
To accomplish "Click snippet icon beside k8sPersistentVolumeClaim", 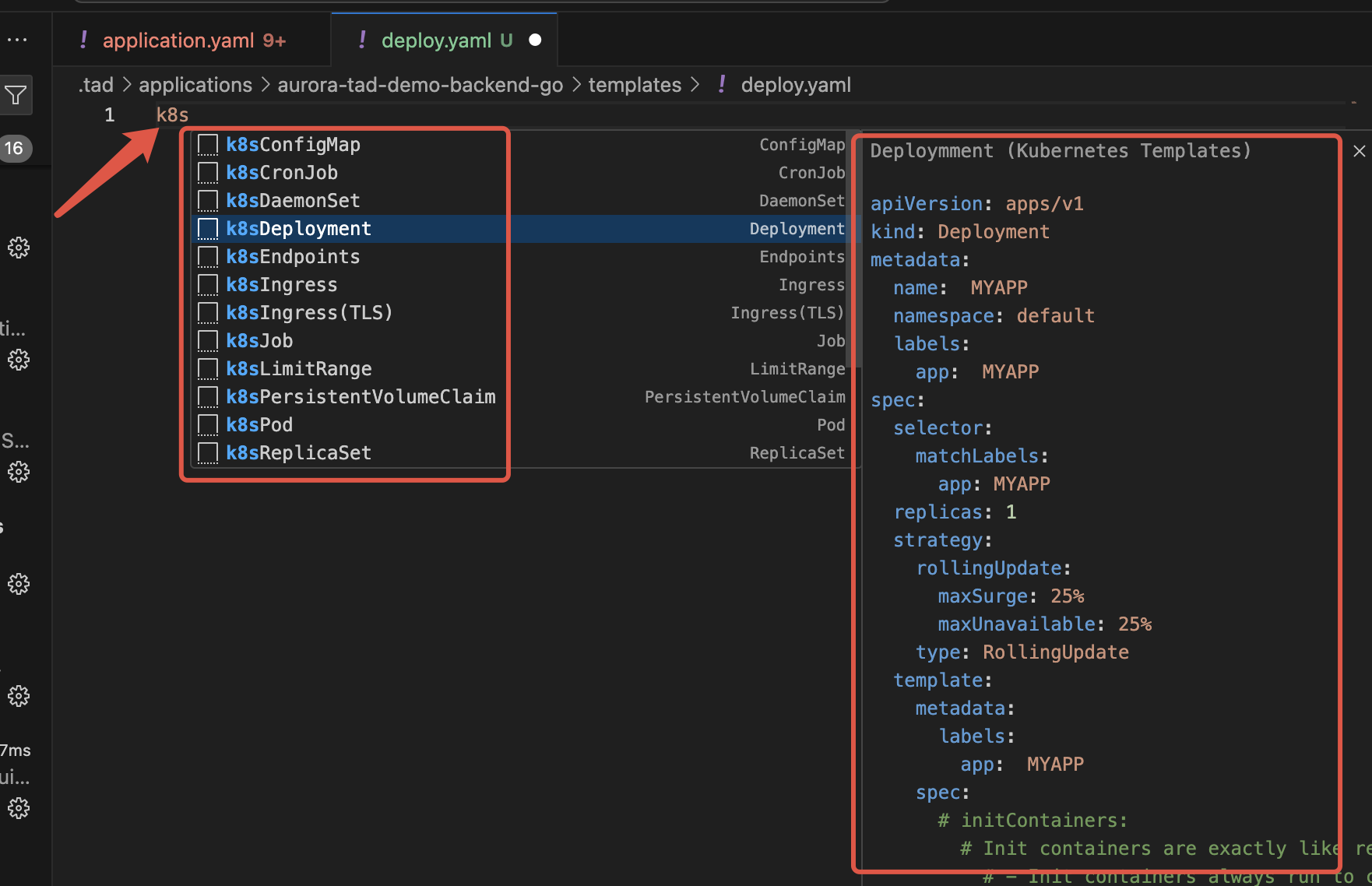I will coord(207,397).
